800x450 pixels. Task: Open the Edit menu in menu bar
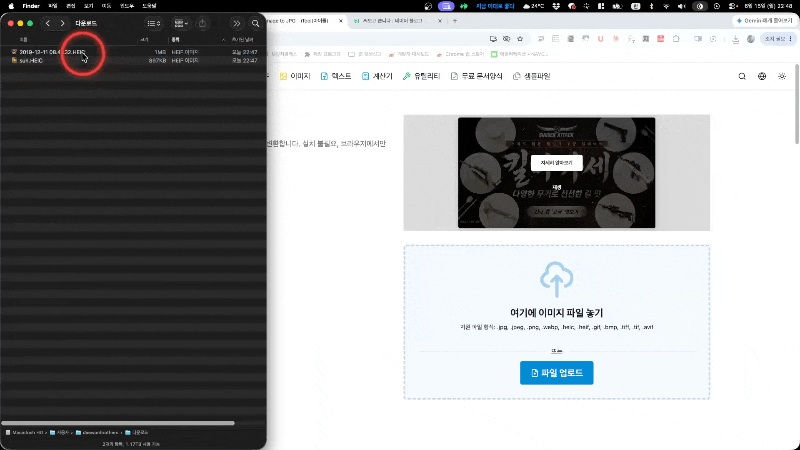click(71, 6)
